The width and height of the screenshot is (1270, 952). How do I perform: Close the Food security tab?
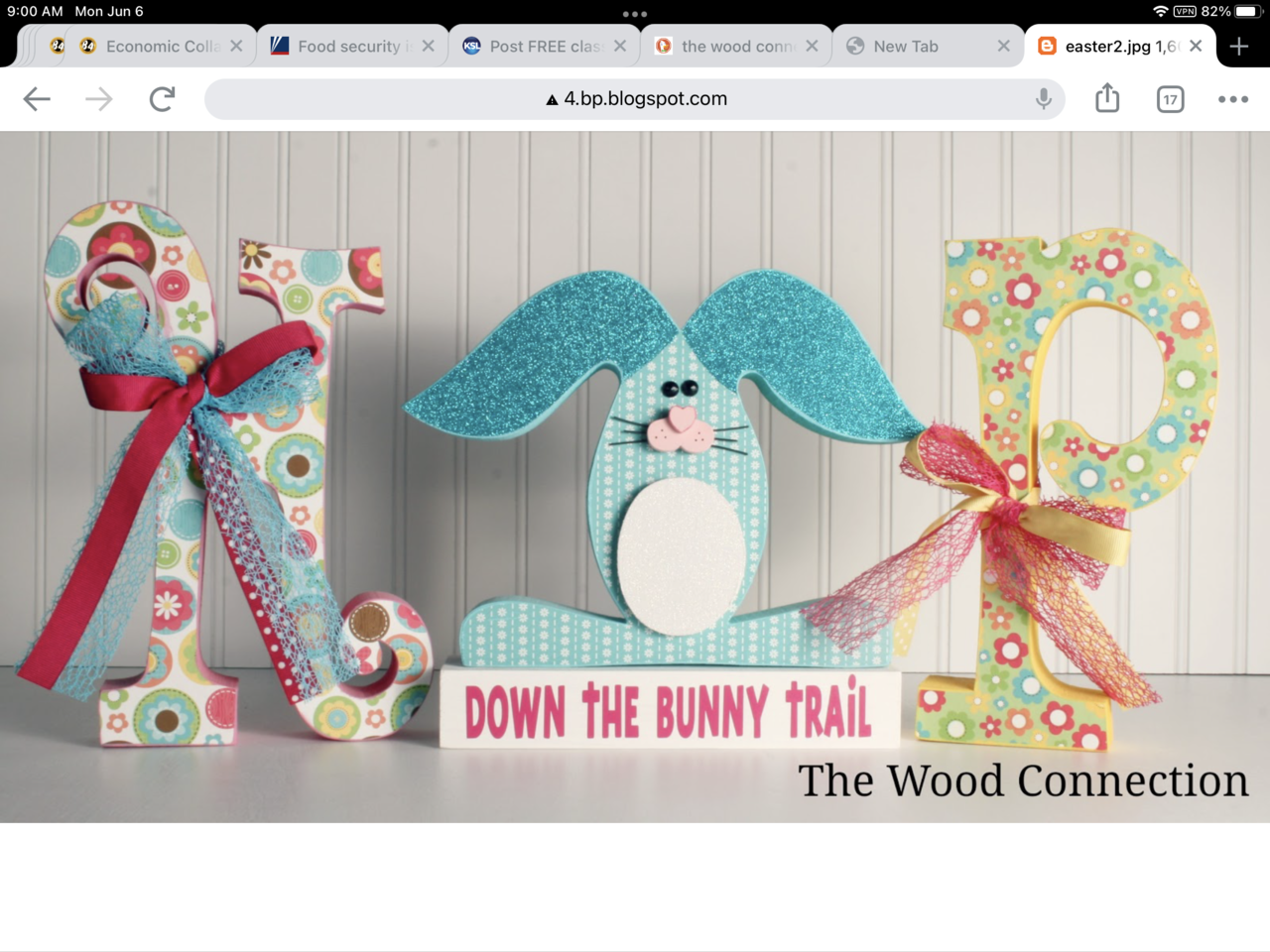pos(428,47)
